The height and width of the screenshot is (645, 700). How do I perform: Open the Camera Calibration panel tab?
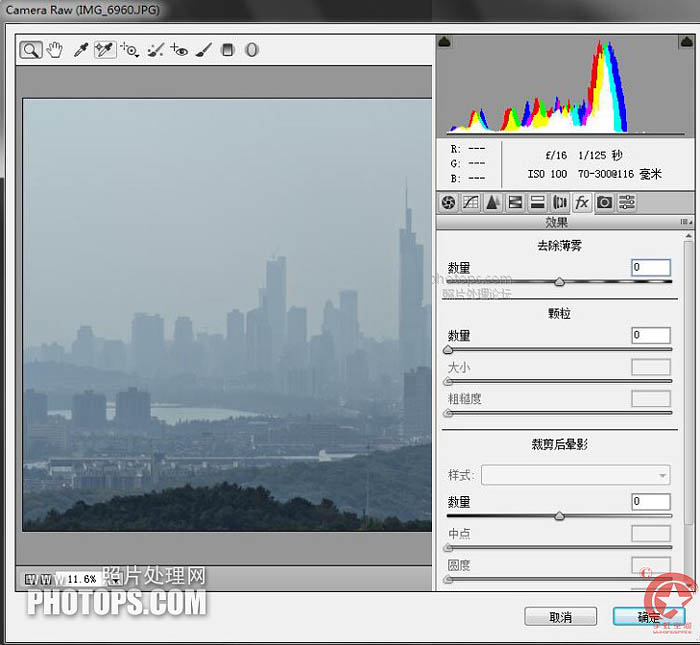pyautogui.click(x=604, y=203)
